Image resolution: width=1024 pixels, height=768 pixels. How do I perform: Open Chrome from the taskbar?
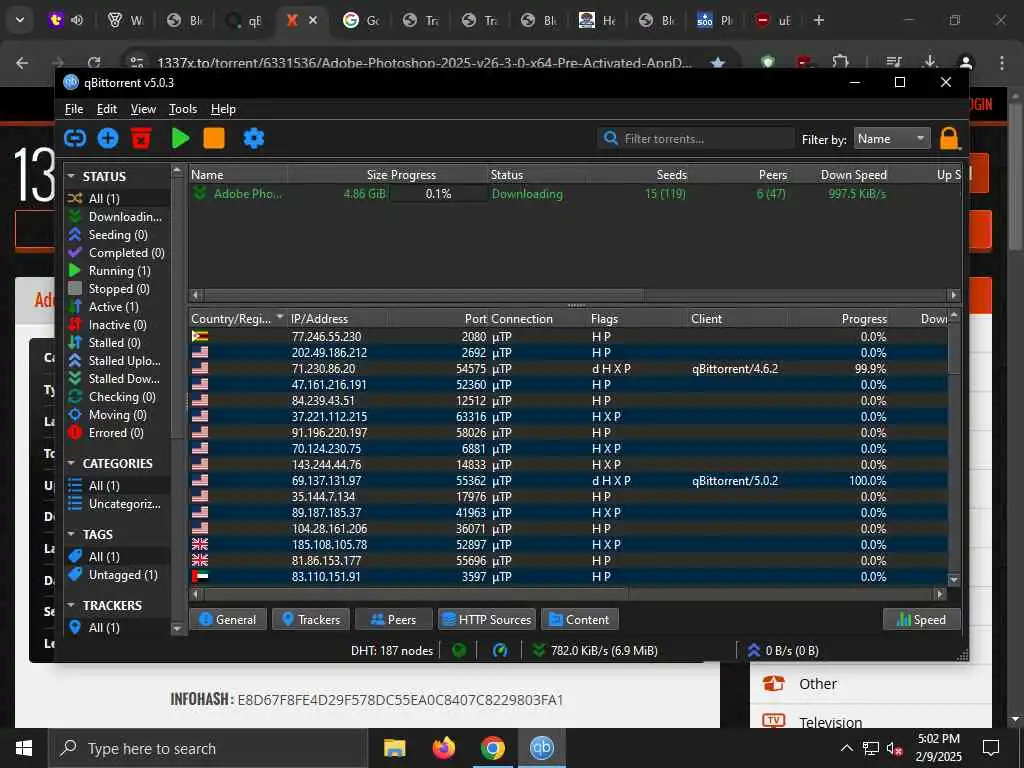tap(492, 748)
